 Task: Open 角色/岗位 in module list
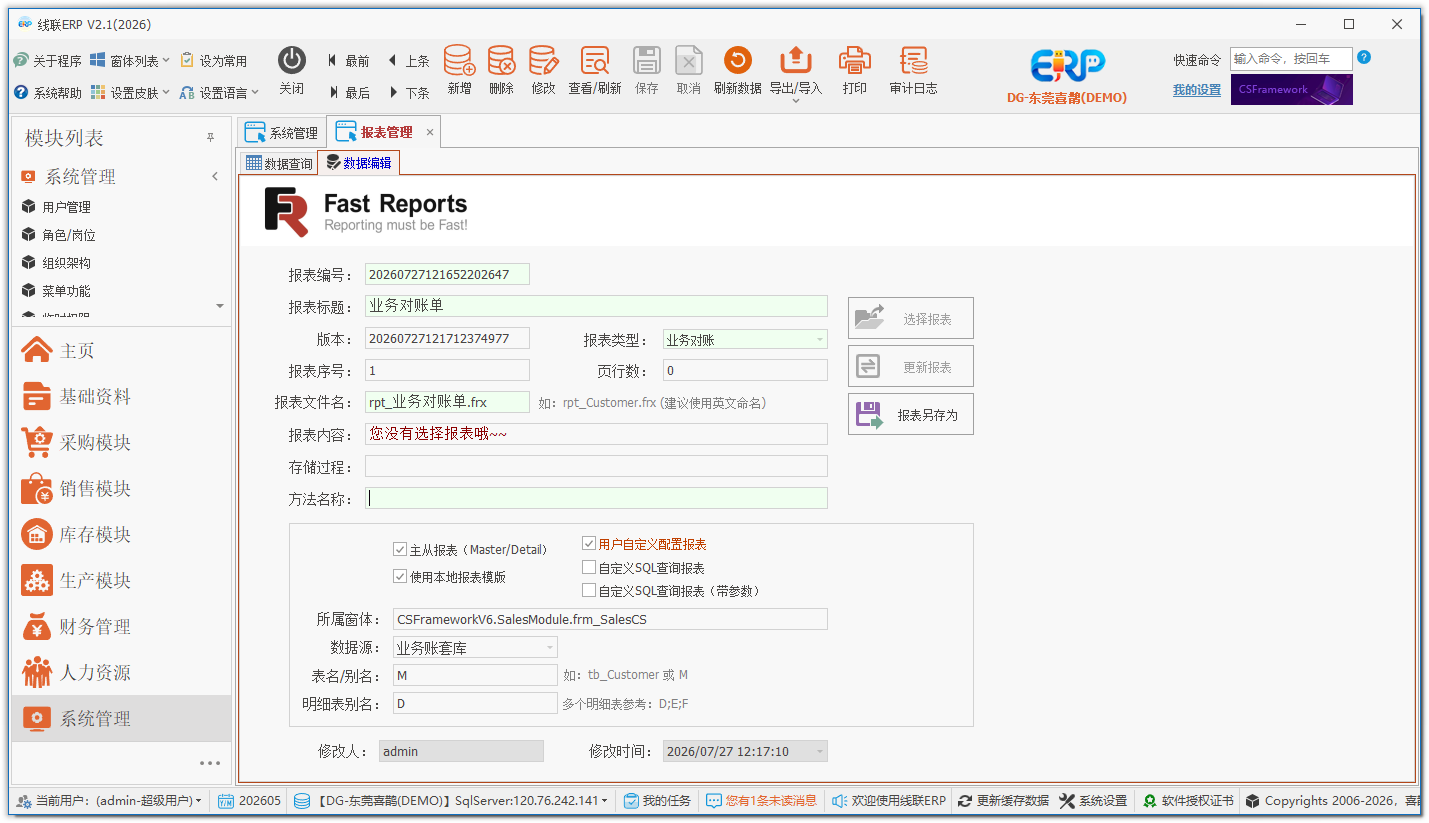click(68, 235)
